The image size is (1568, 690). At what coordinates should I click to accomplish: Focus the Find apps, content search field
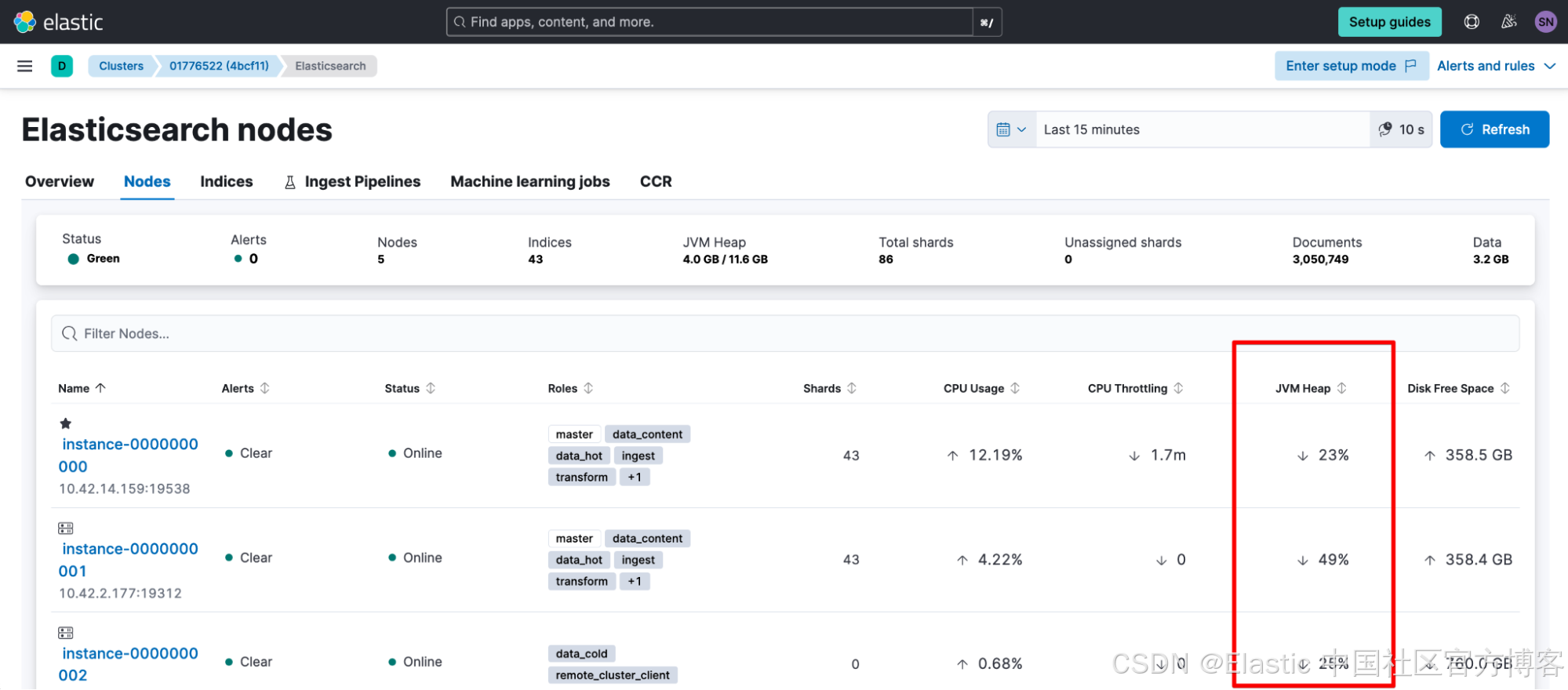pos(710,22)
